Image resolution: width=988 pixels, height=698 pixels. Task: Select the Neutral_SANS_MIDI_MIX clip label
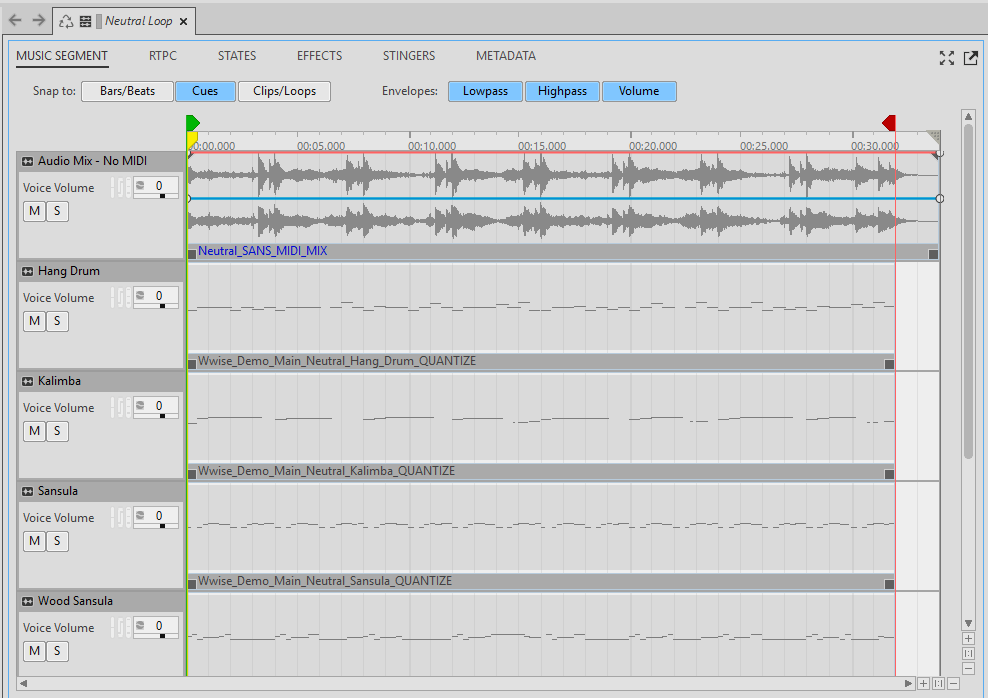tap(262, 252)
